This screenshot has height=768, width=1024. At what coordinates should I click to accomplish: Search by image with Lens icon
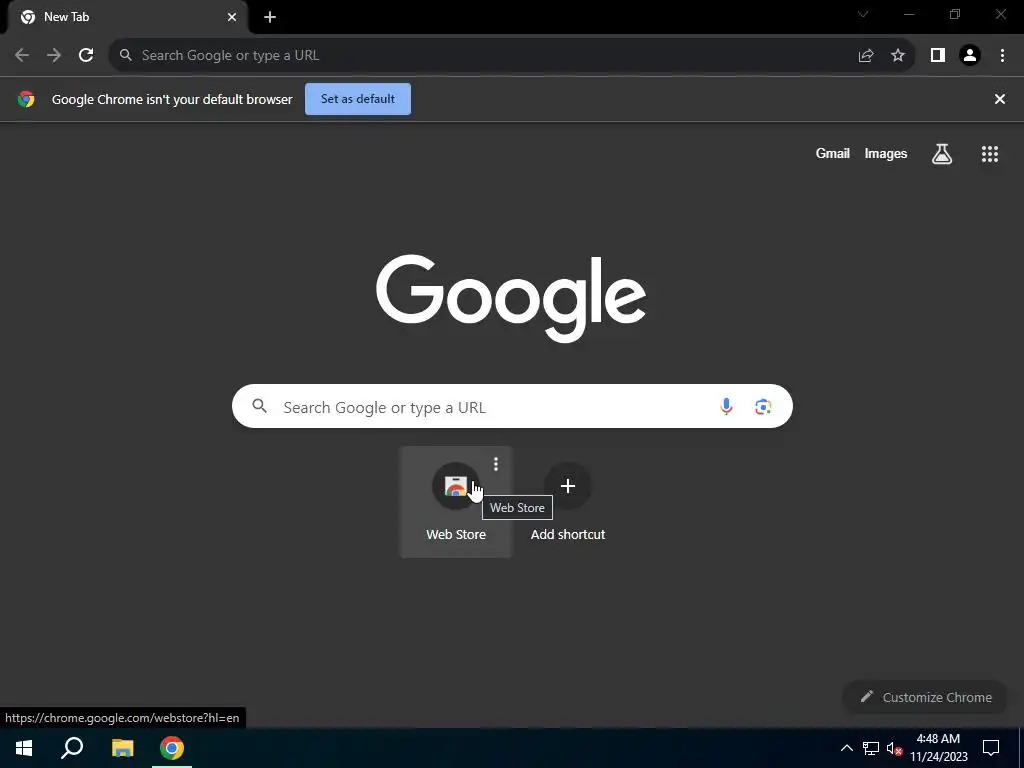(763, 407)
